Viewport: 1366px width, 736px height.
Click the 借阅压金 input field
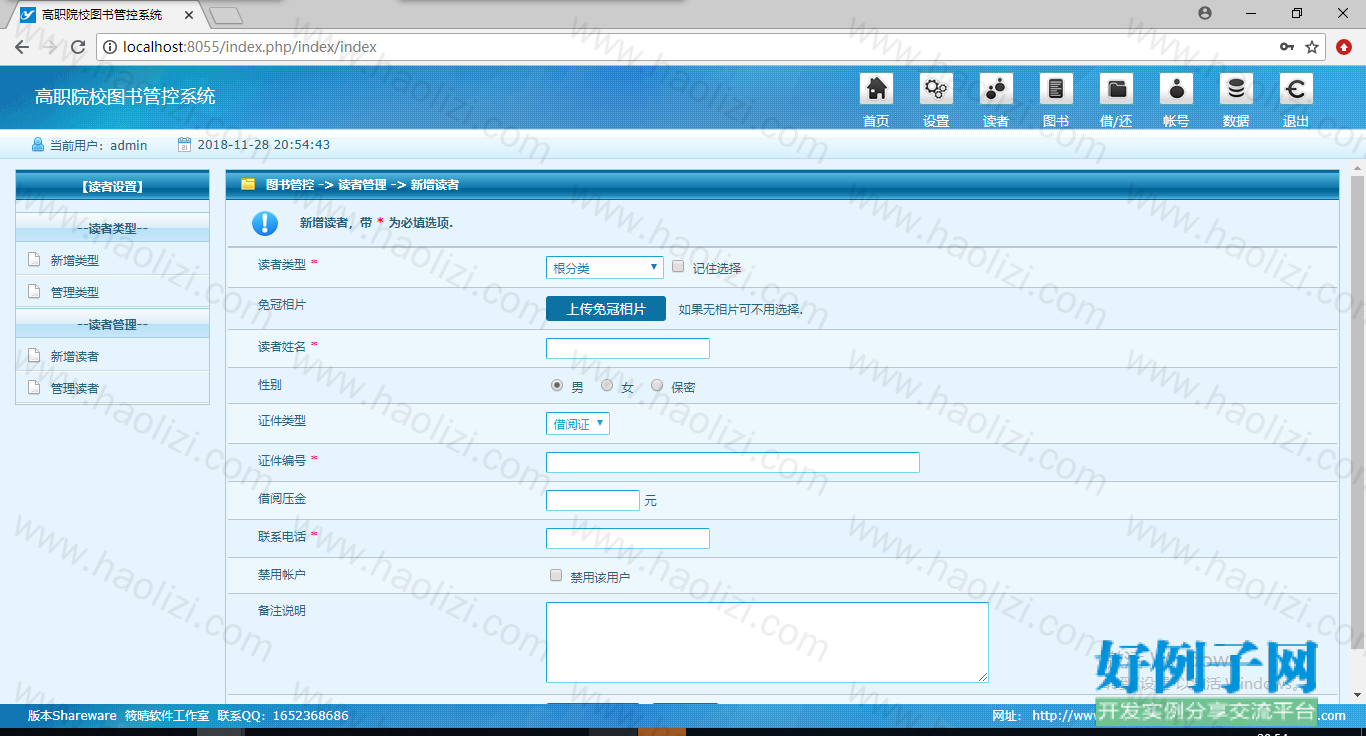pos(593,500)
